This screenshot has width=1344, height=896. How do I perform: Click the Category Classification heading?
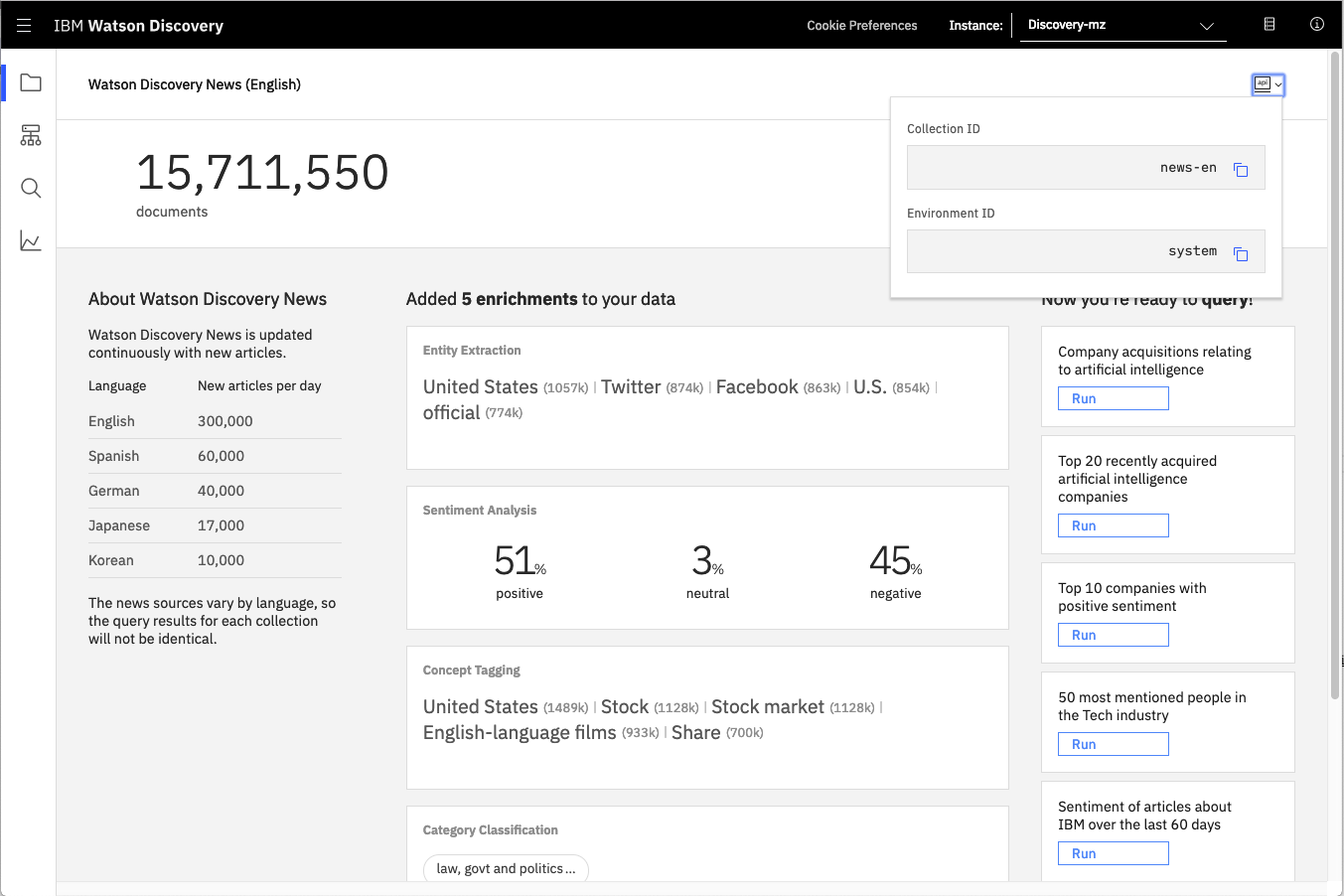pos(490,830)
